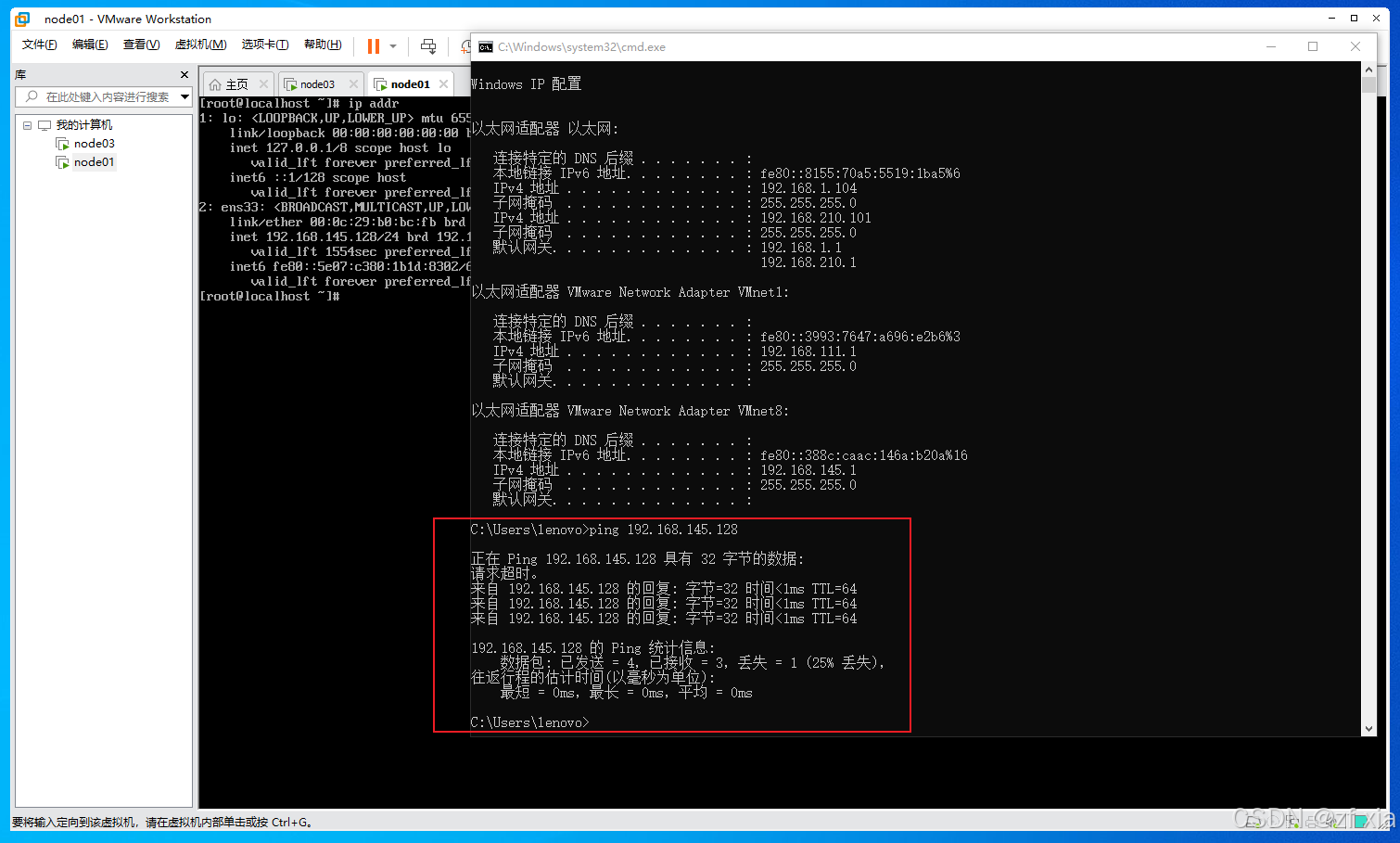Open the 编辑(E) menu

90,45
